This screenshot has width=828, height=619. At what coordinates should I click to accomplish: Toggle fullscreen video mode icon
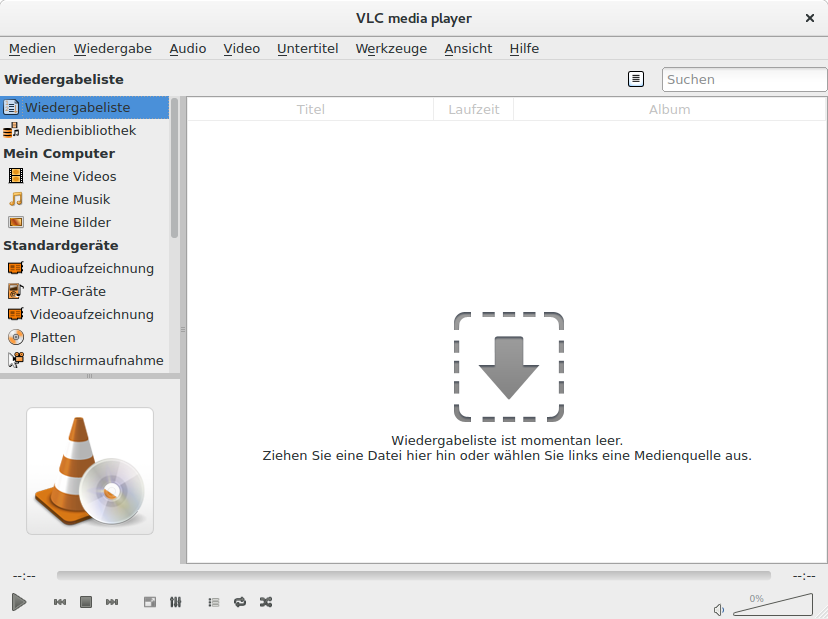(x=150, y=602)
